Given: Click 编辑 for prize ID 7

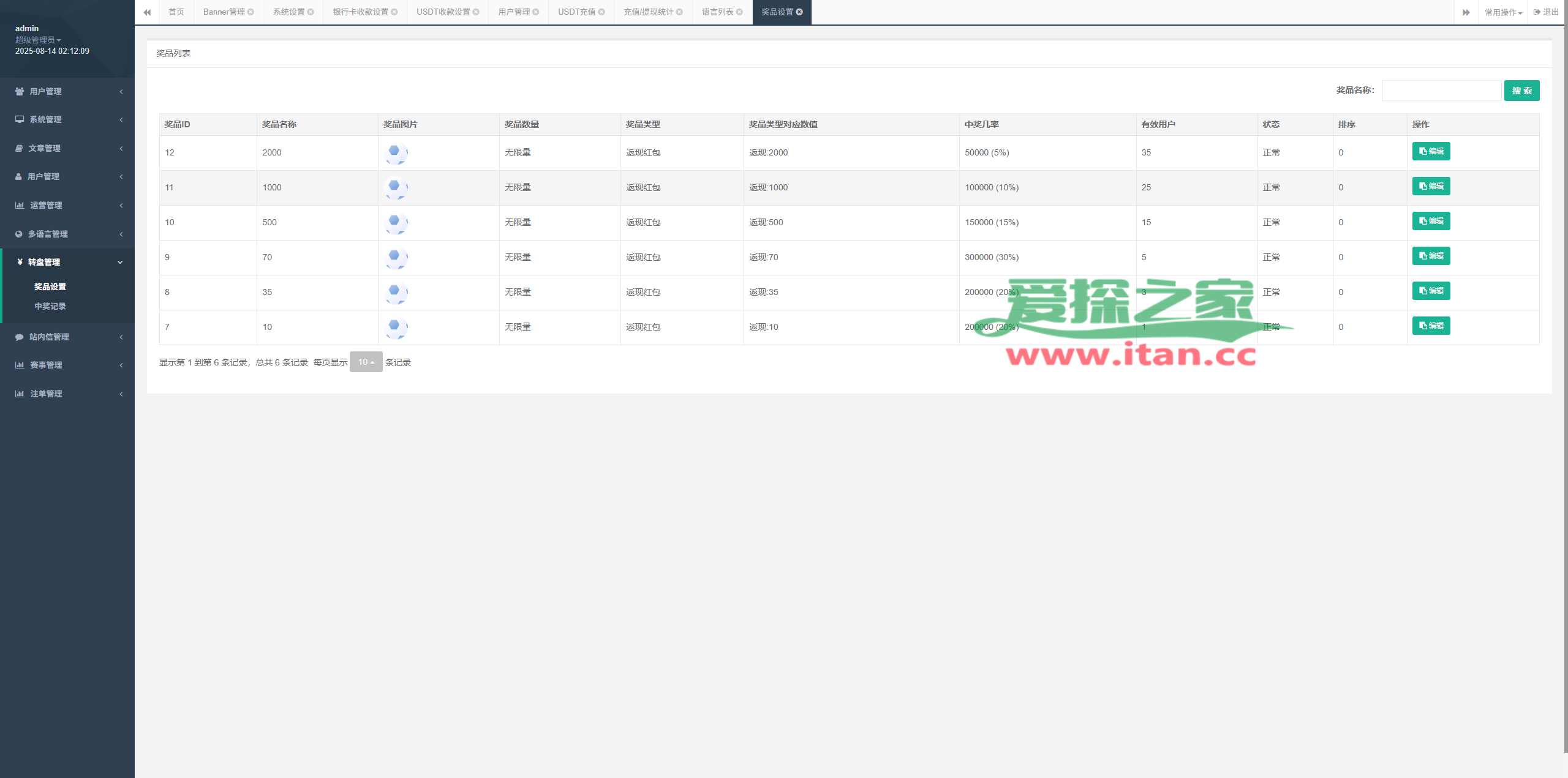Looking at the screenshot, I should [1431, 326].
